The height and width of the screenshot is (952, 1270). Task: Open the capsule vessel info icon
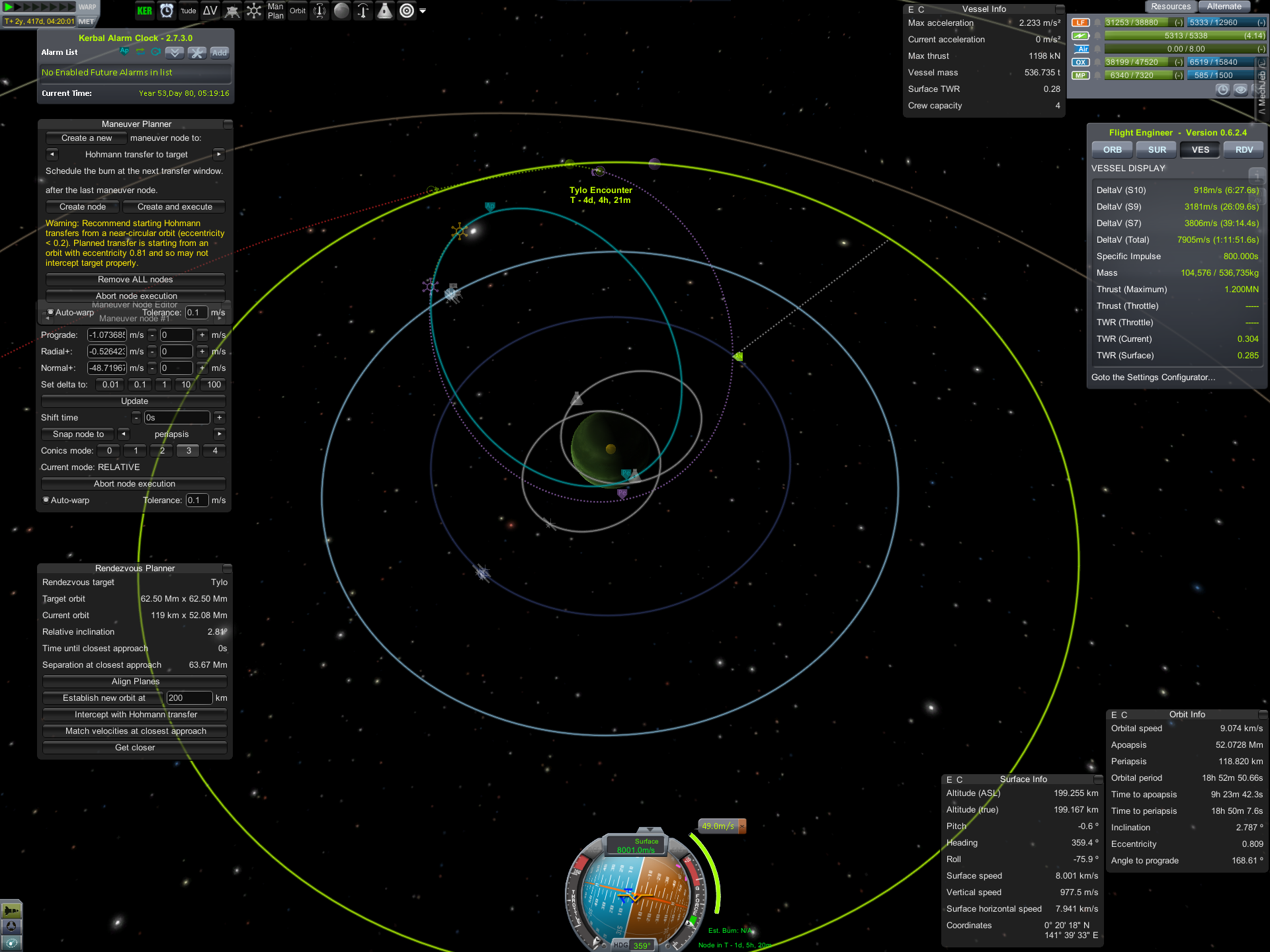point(385,11)
